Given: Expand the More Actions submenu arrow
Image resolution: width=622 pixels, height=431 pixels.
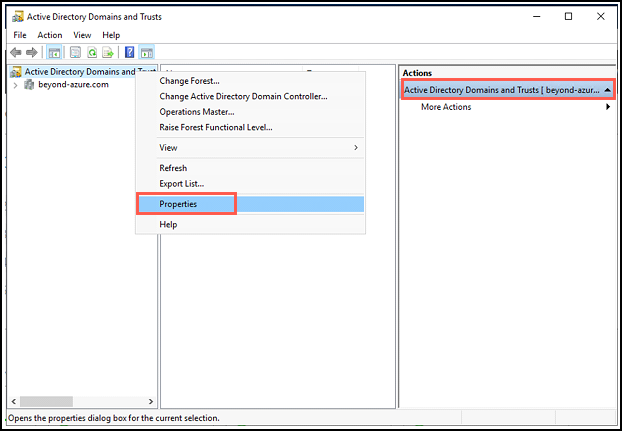Looking at the screenshot, I should [x=608, y=107].
